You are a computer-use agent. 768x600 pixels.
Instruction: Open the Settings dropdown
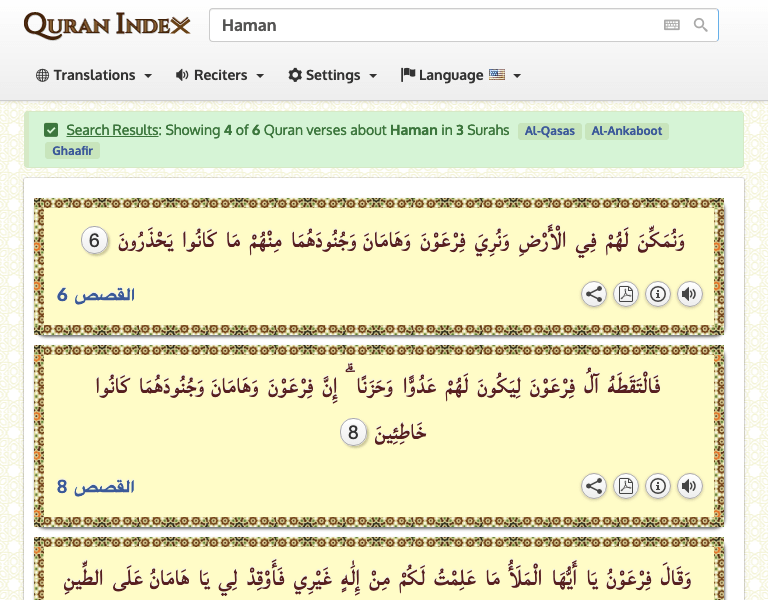point(333,75)
